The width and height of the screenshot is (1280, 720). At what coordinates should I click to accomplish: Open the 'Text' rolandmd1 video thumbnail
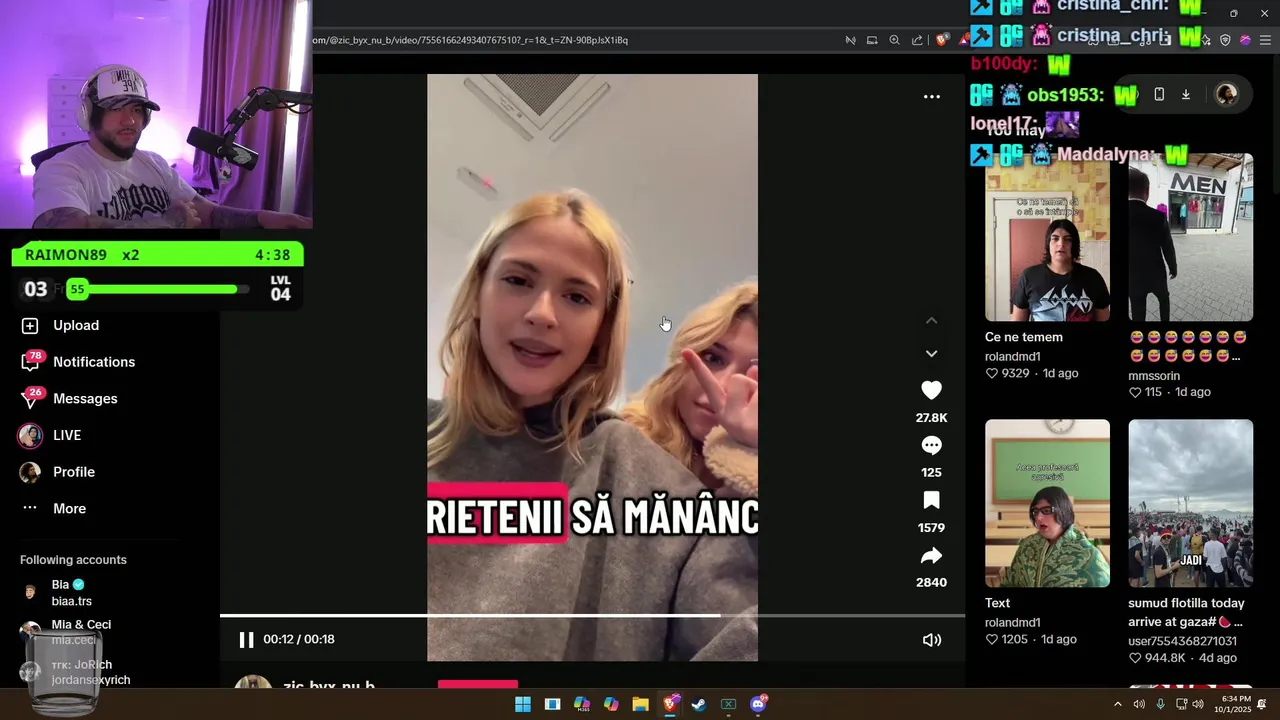[x=1047, y=503]
